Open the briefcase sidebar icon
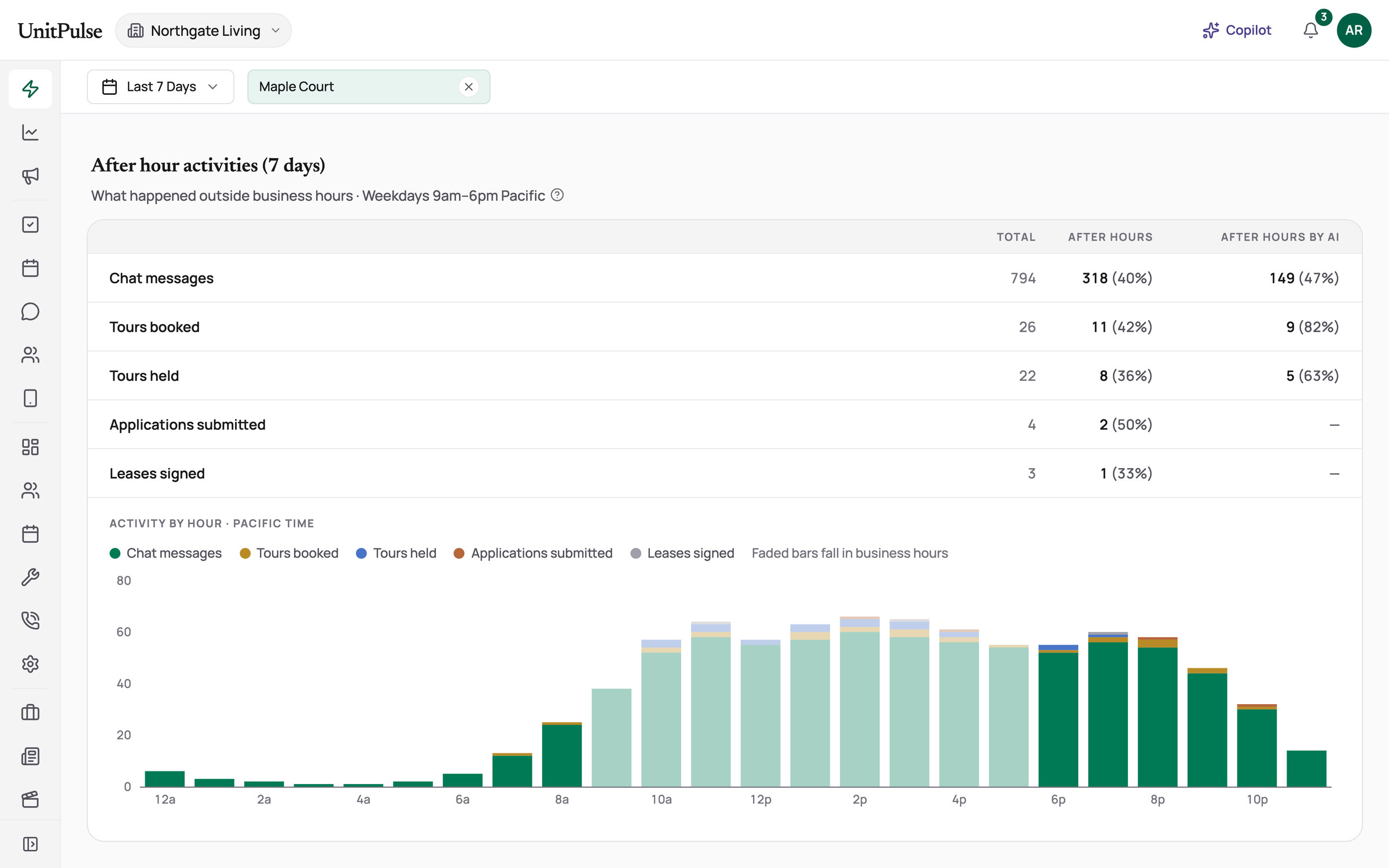This screenshot has width=1389, height=868. pos(30,712)
